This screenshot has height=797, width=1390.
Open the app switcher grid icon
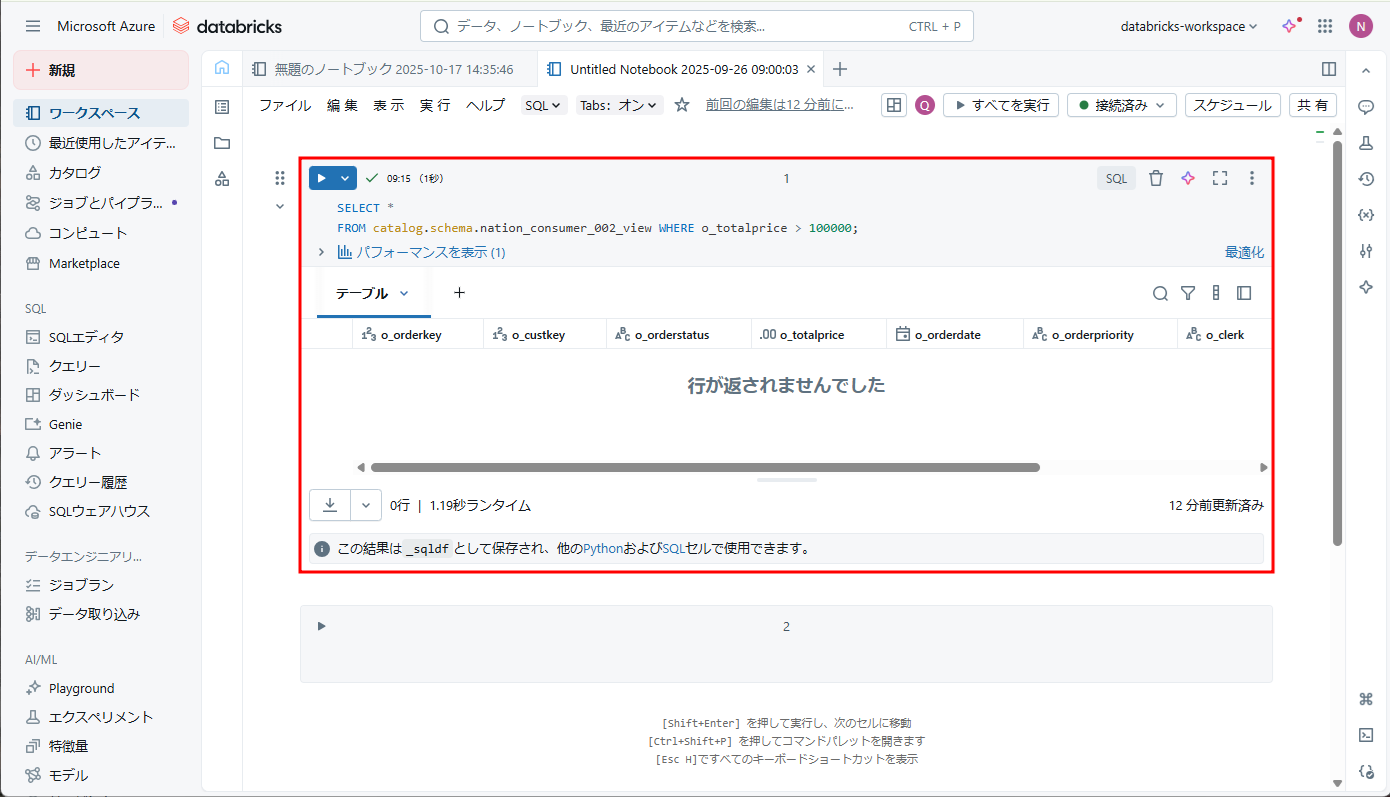point(1325,27)
